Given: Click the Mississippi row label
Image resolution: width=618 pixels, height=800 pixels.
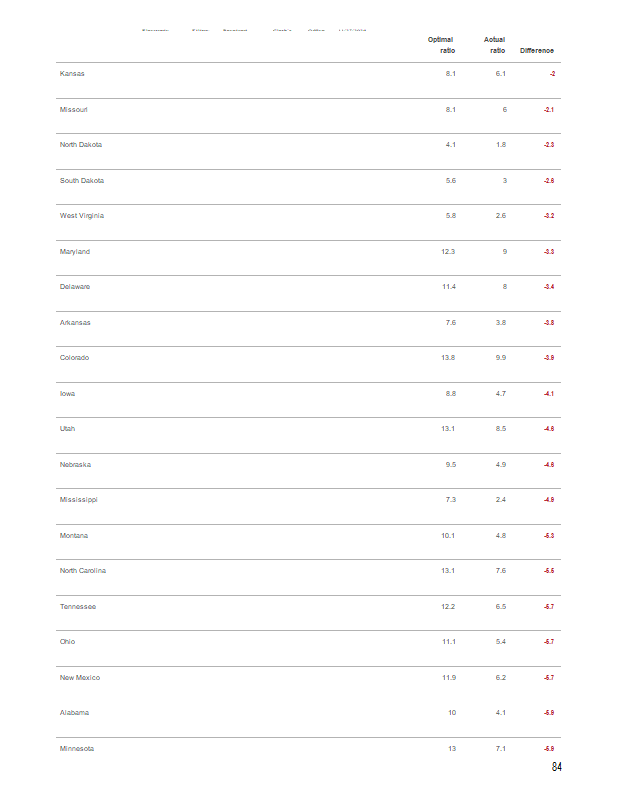Looking at the screenshot, I should pyautogui.click(x=79, y=499).
